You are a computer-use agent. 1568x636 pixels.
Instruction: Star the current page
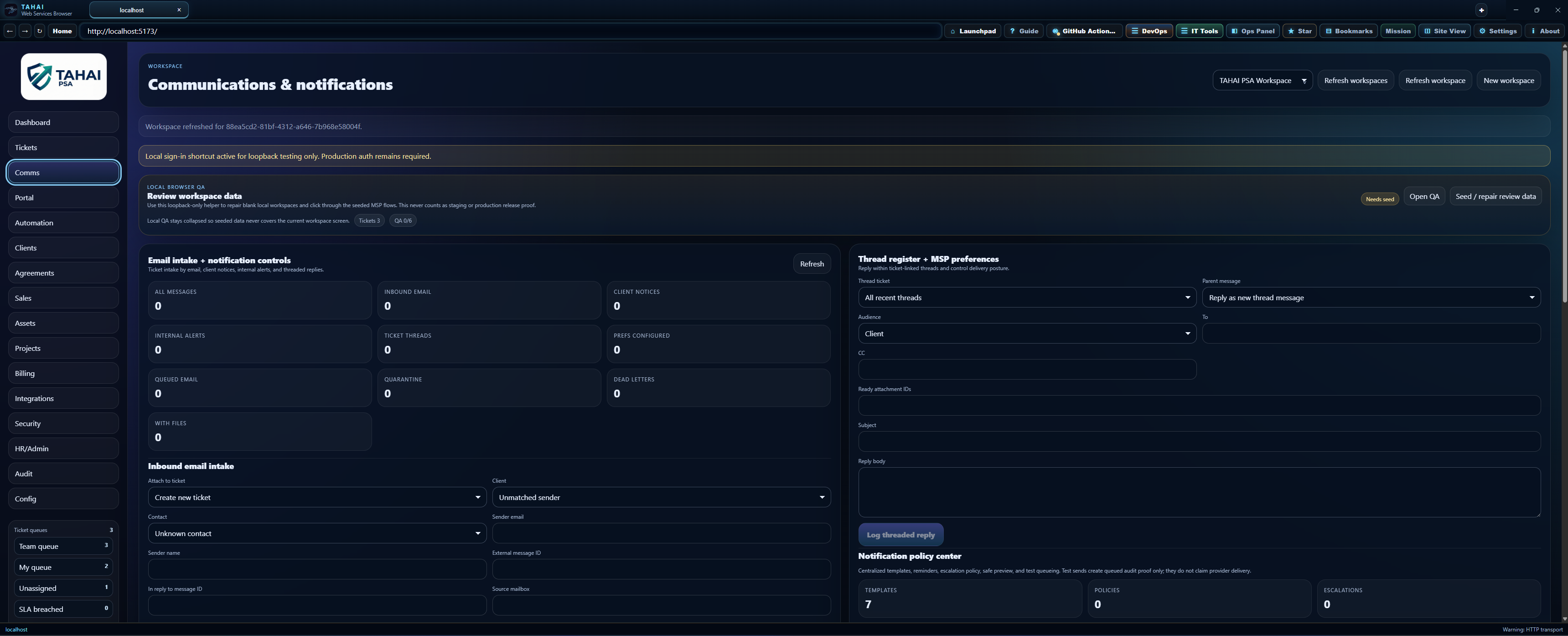tap(1299, 31)
